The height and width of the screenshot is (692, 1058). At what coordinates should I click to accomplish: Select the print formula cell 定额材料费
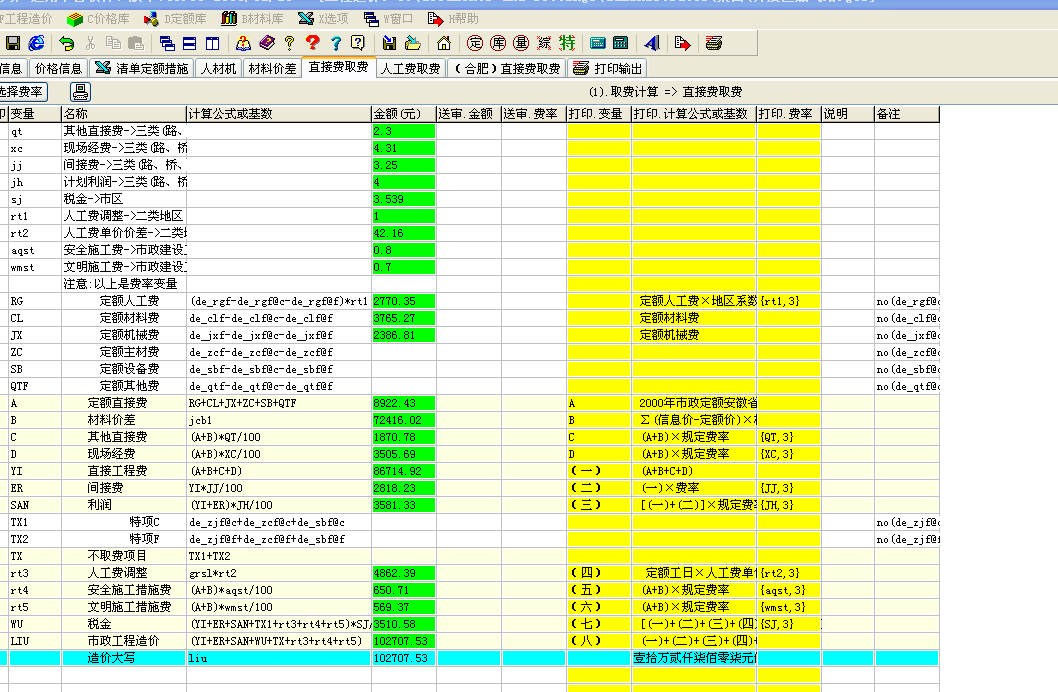694,318
